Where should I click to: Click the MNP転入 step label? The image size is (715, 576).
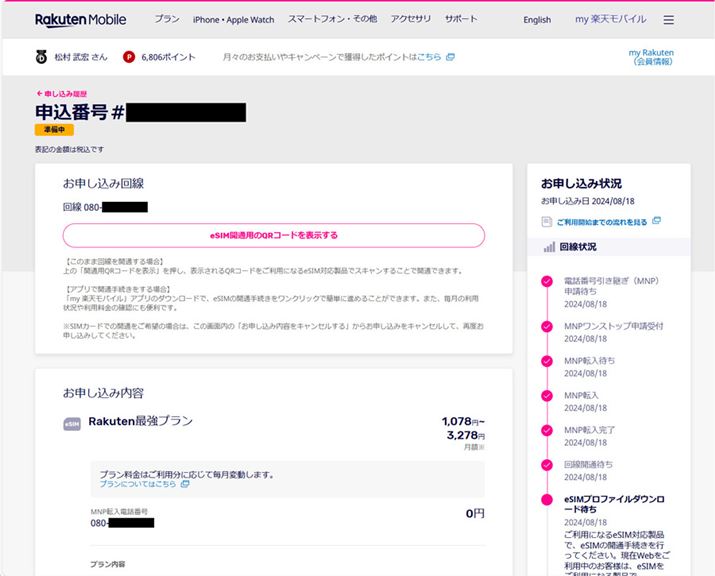(x=581, y=395)
